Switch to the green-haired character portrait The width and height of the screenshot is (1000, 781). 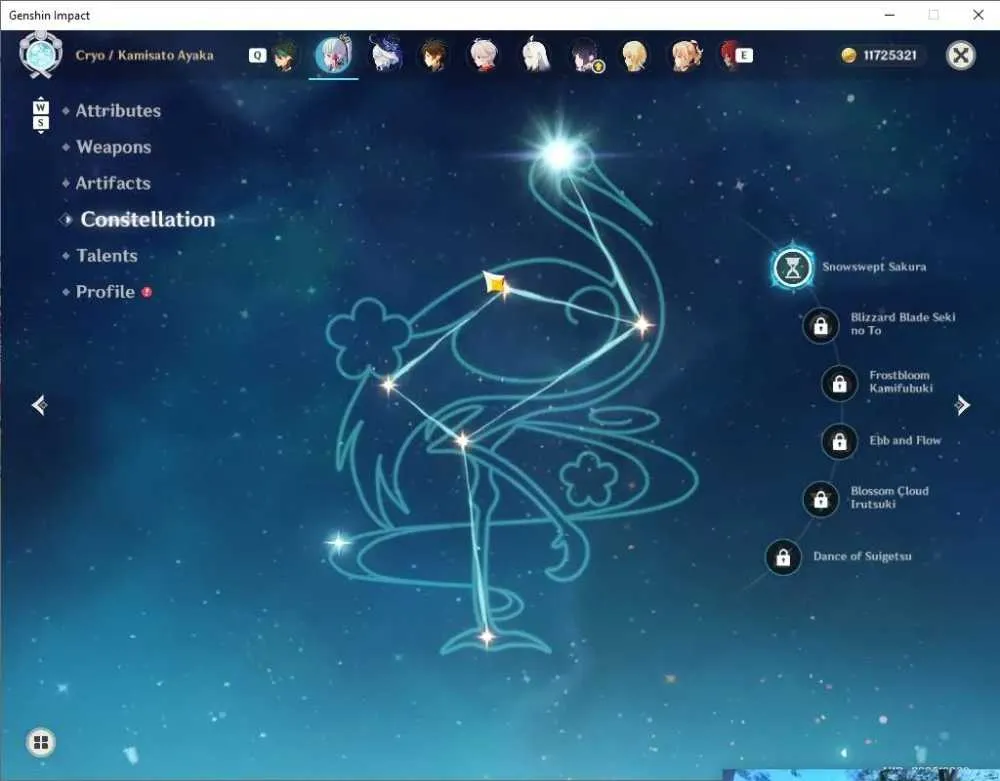coord(285,55)
